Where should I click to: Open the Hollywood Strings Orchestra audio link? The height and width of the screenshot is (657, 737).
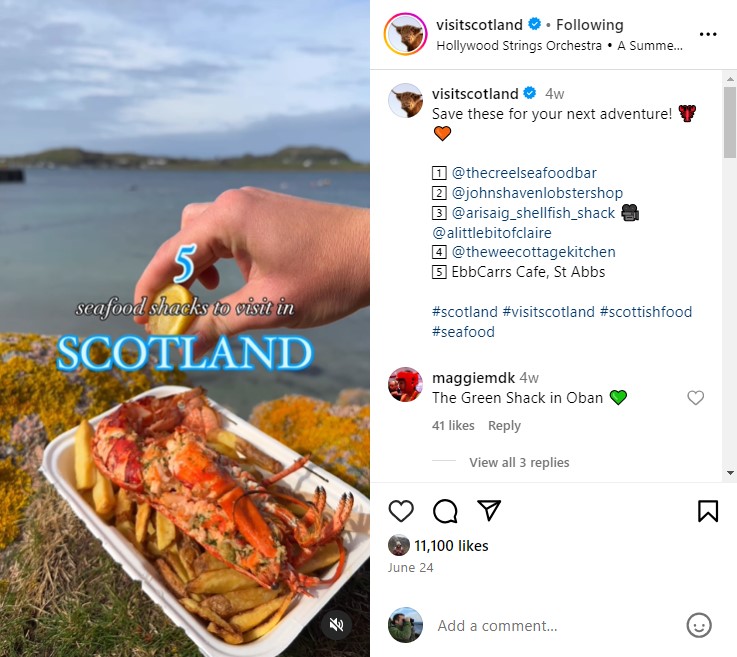click(519, 46)
